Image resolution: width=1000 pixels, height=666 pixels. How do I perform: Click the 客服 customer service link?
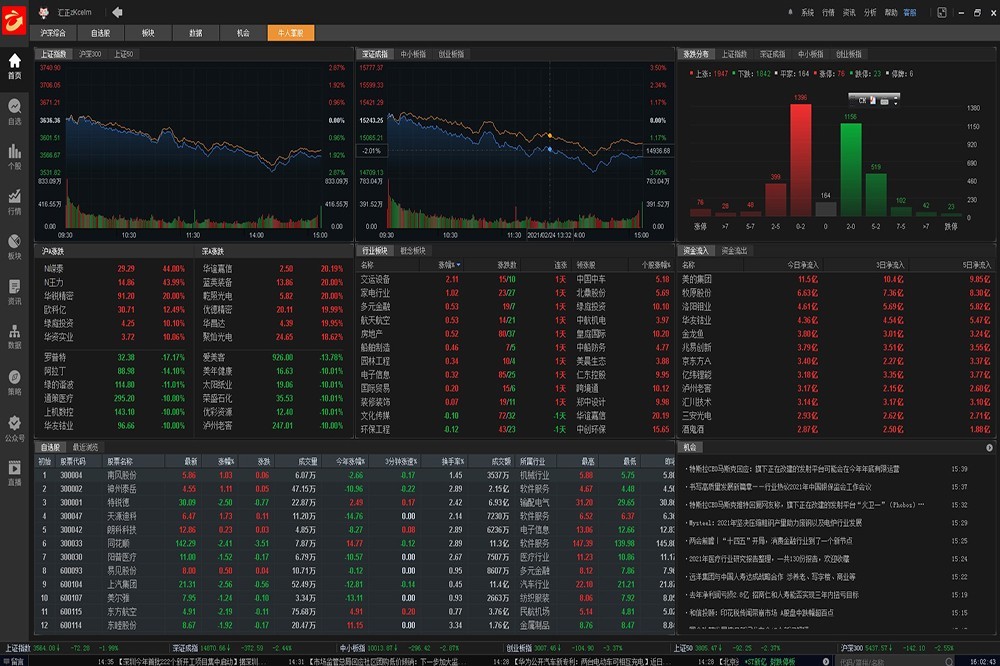coord(909,13)
